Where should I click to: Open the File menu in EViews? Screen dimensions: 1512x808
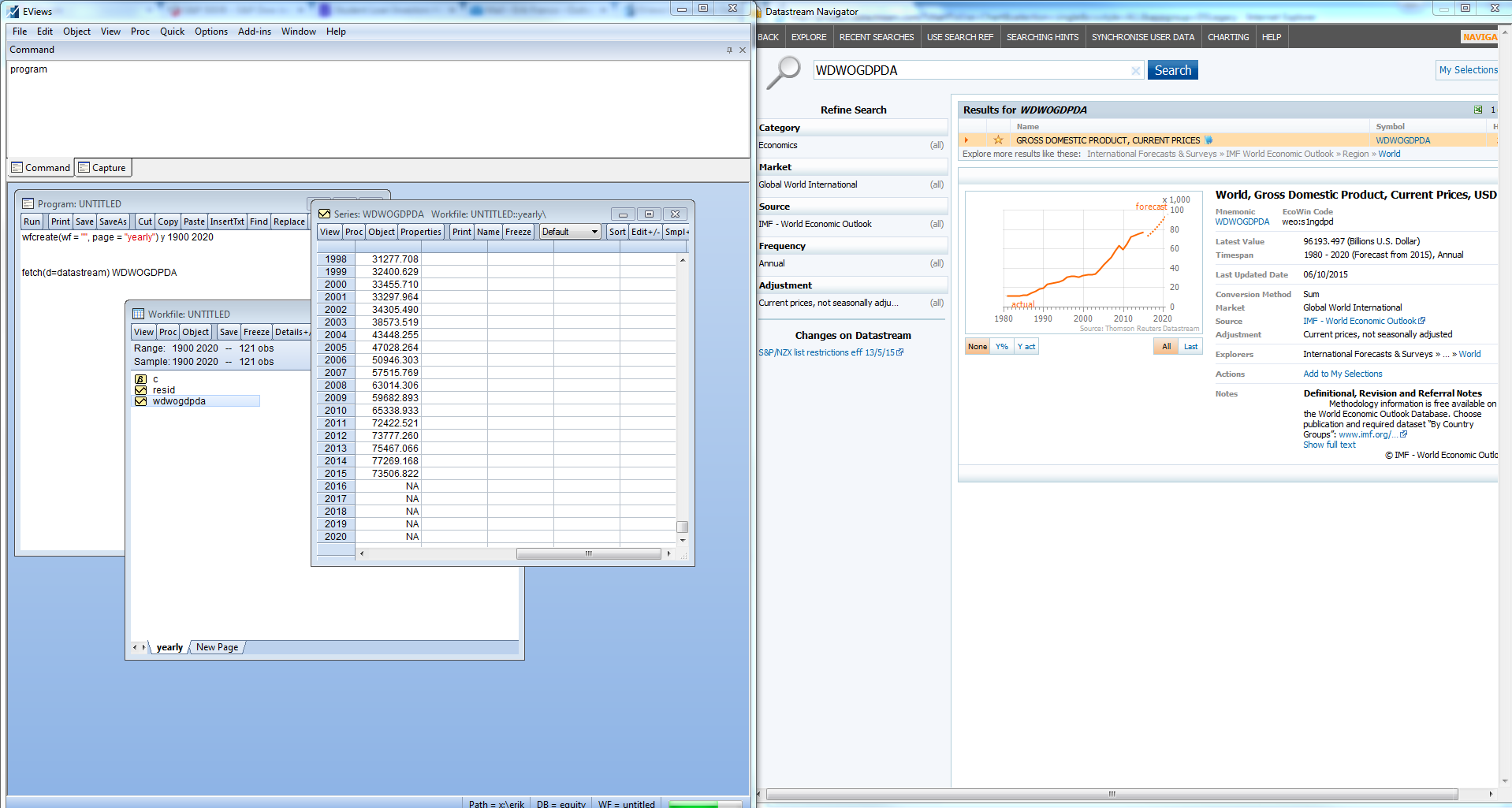pyautogui.click(x=20, y=32)
